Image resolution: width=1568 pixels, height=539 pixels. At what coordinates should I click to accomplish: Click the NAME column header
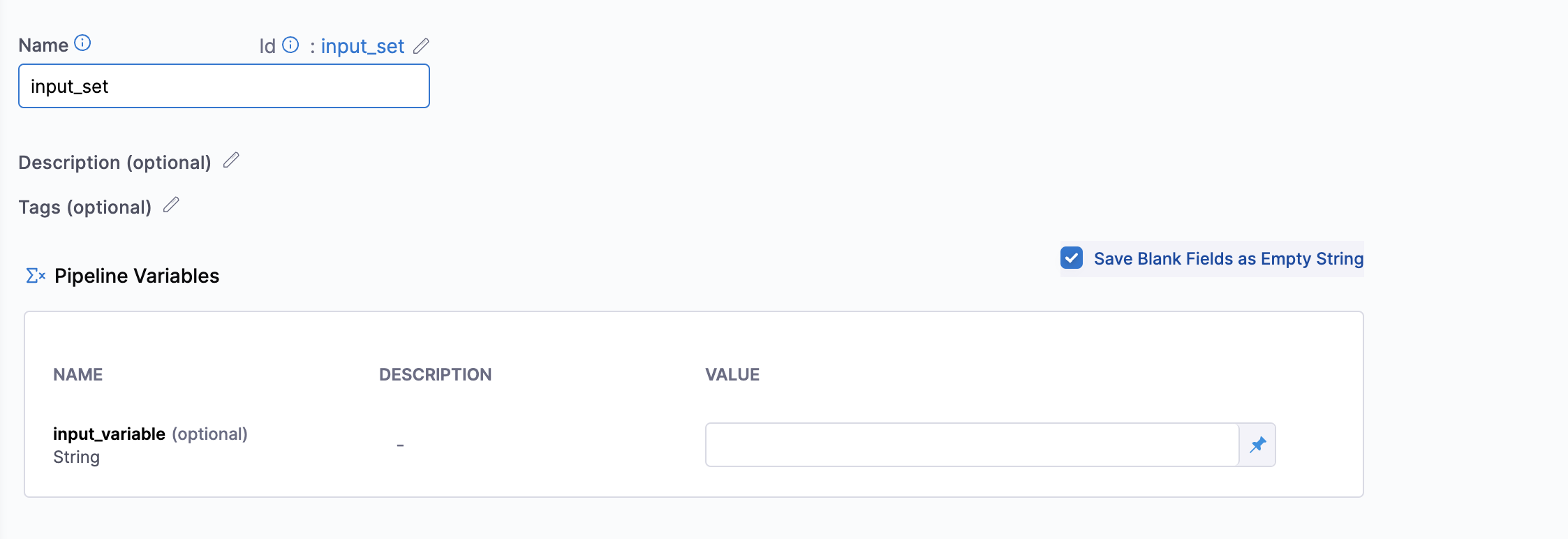pyautogui.click(x=78, y=375)
